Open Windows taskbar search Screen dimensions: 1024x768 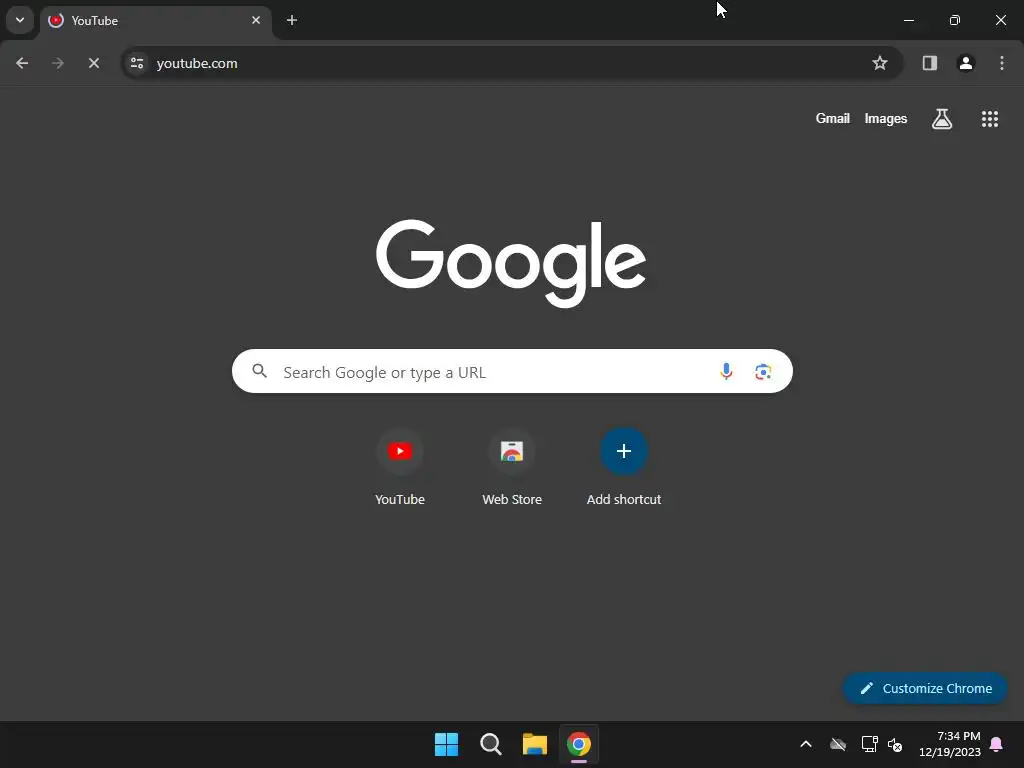490,744
